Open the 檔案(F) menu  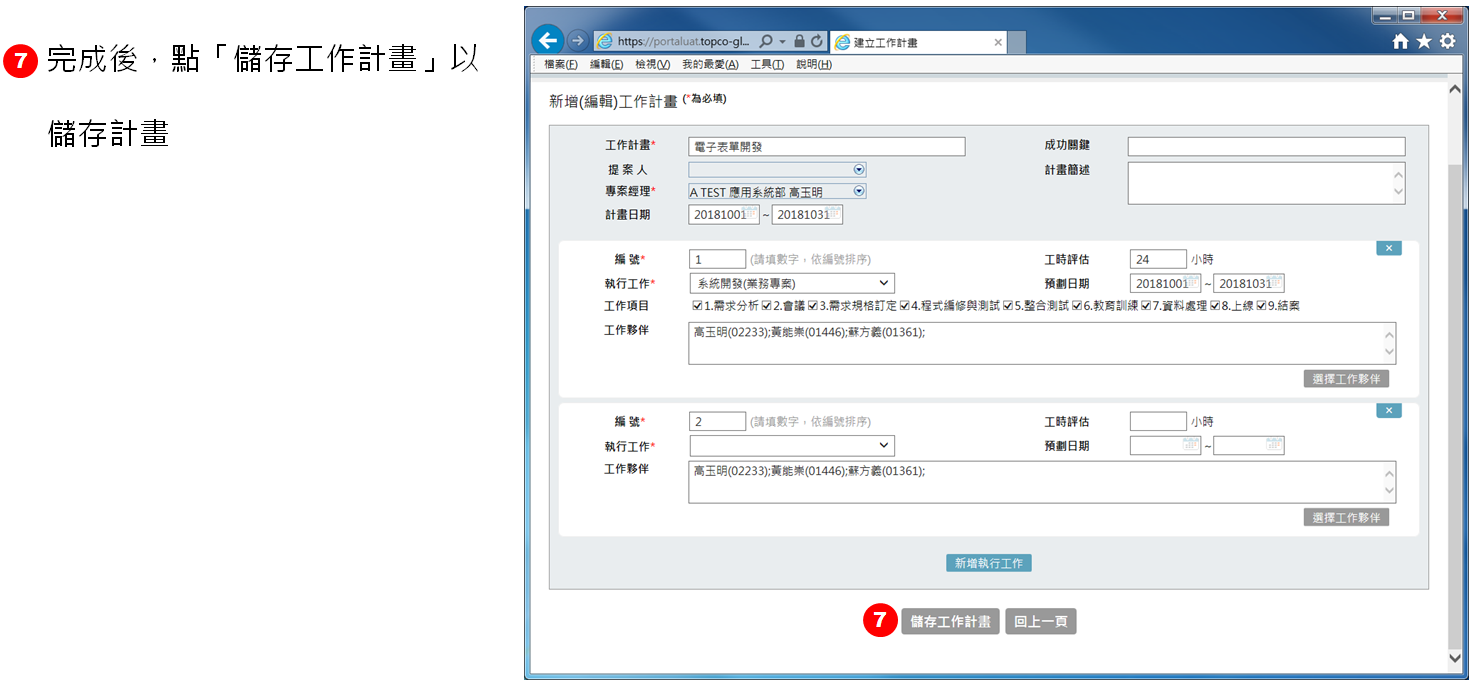tap(561, 64)
